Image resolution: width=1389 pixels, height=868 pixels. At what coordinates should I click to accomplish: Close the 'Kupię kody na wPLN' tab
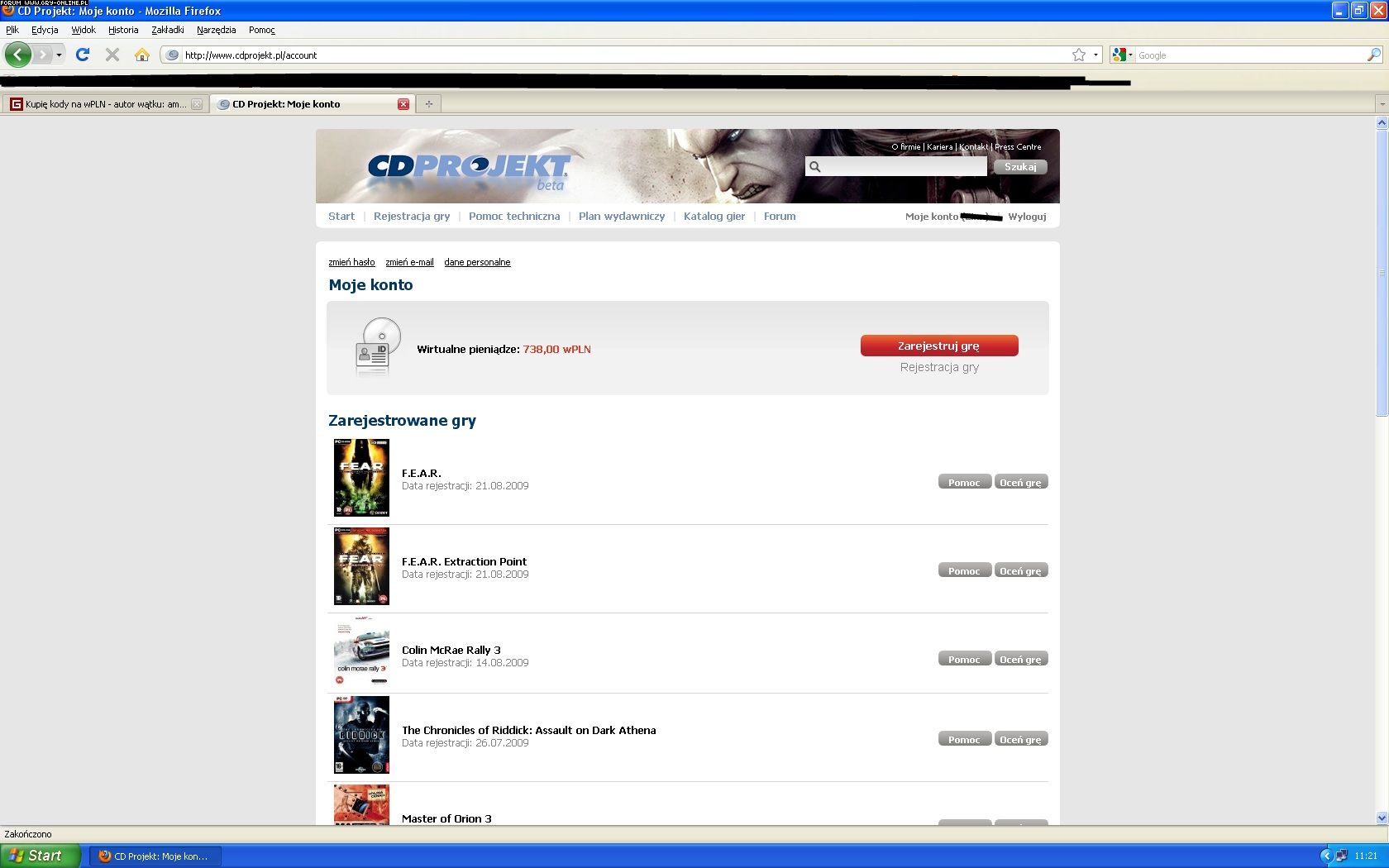point(197,104)
